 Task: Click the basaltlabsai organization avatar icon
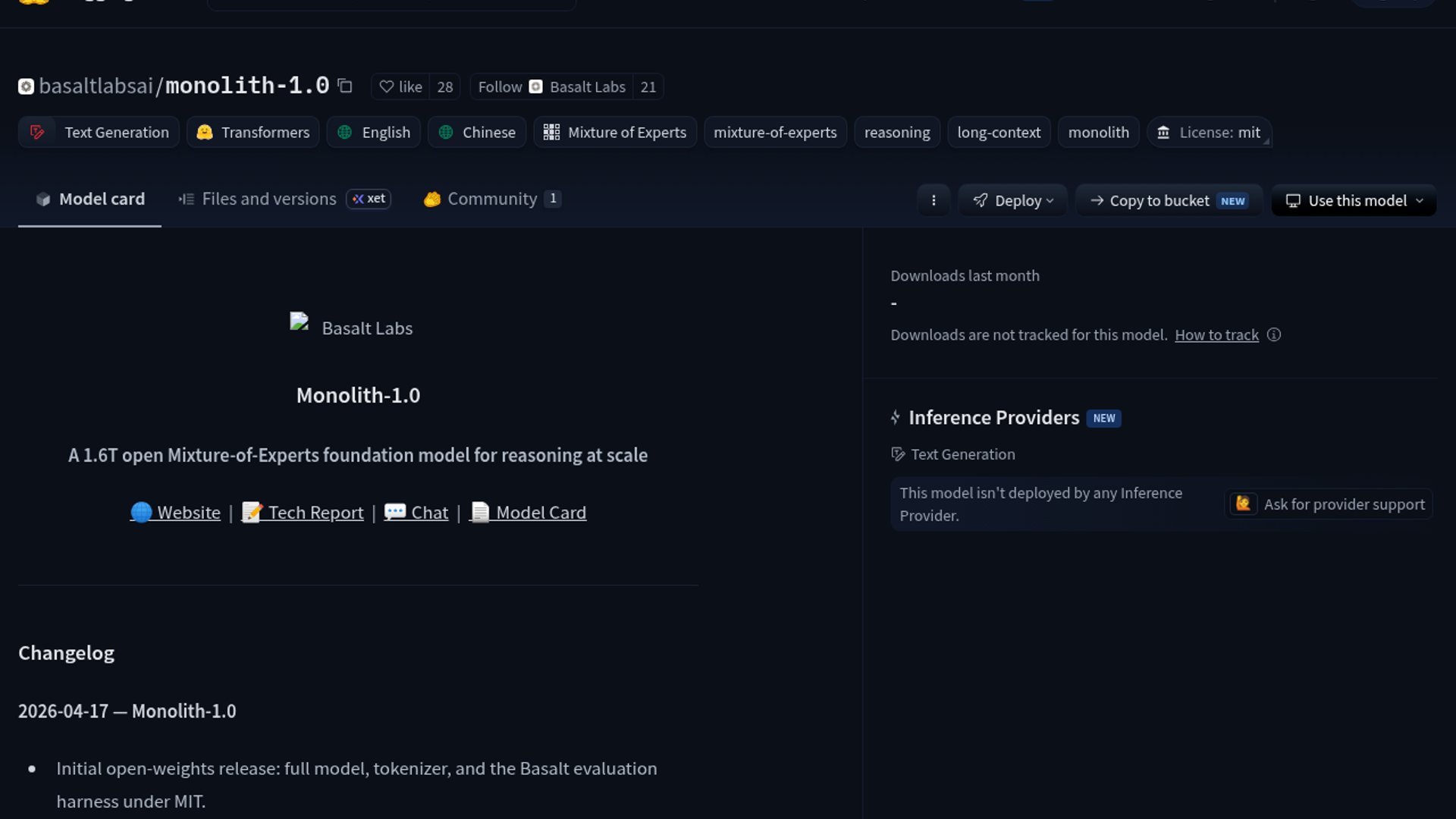[26, 86]
